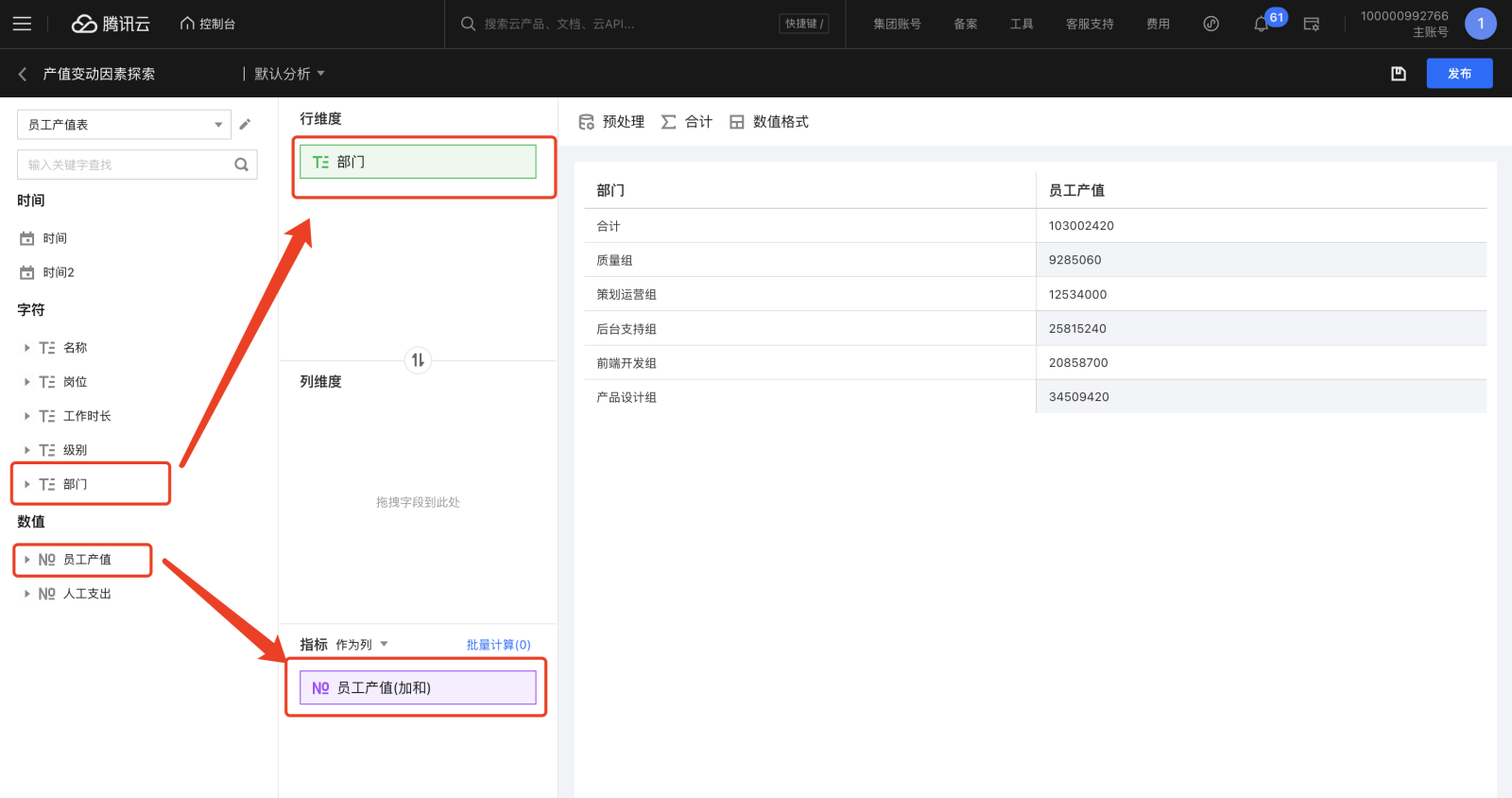Go back using the left arrow
Viewport: 1512px width, 798px height.
tap(23, 74)
